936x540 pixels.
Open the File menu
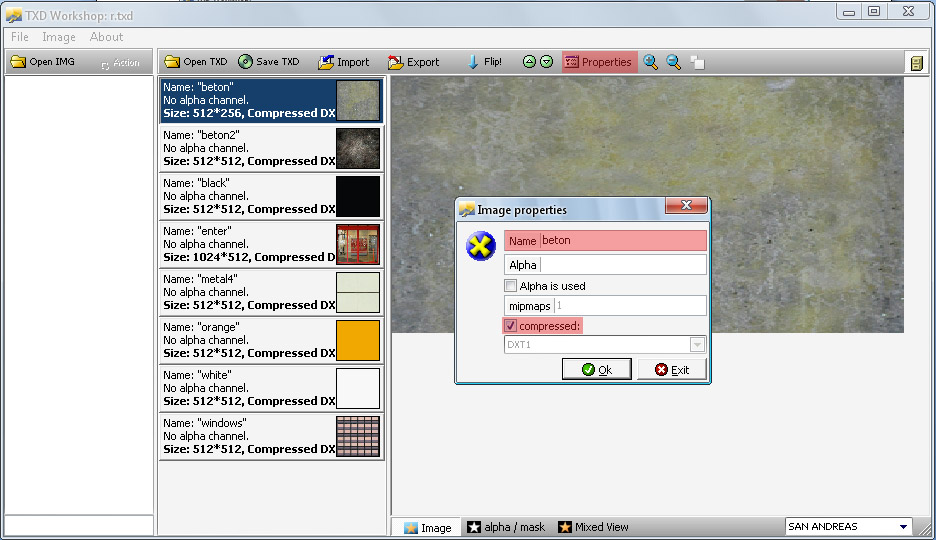pos(20,37)
